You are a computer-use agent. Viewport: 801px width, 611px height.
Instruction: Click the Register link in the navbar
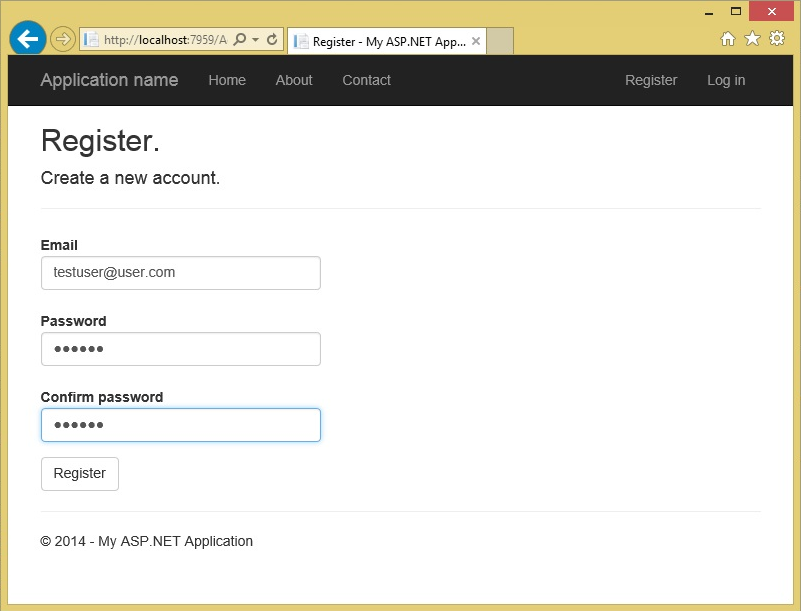coord(651,80)
